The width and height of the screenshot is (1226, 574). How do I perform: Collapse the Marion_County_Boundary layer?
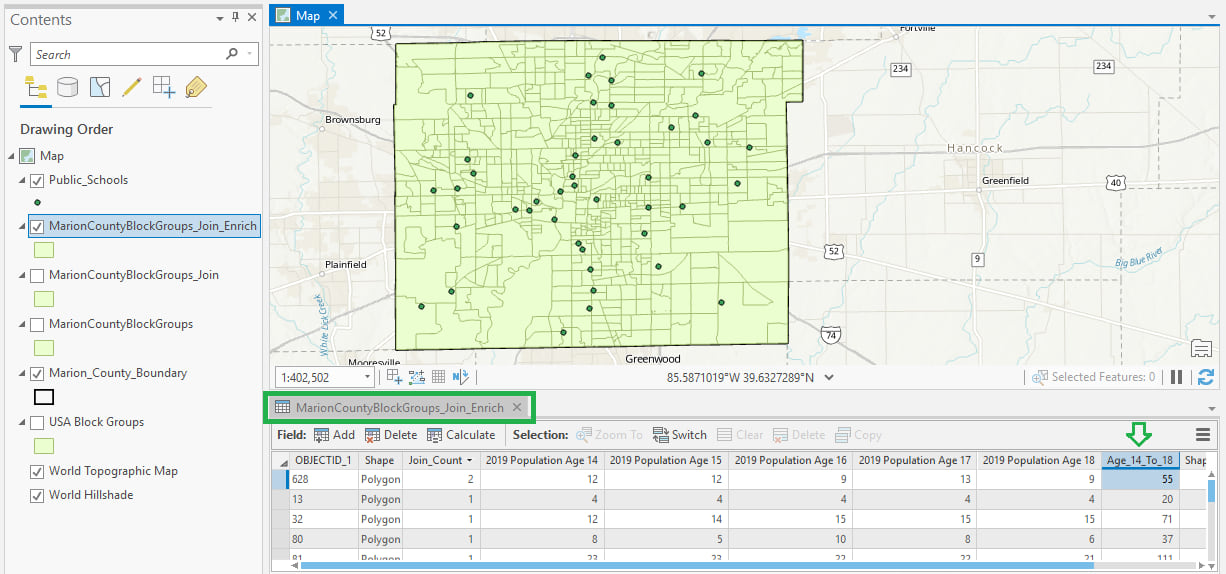coord(22,374)
